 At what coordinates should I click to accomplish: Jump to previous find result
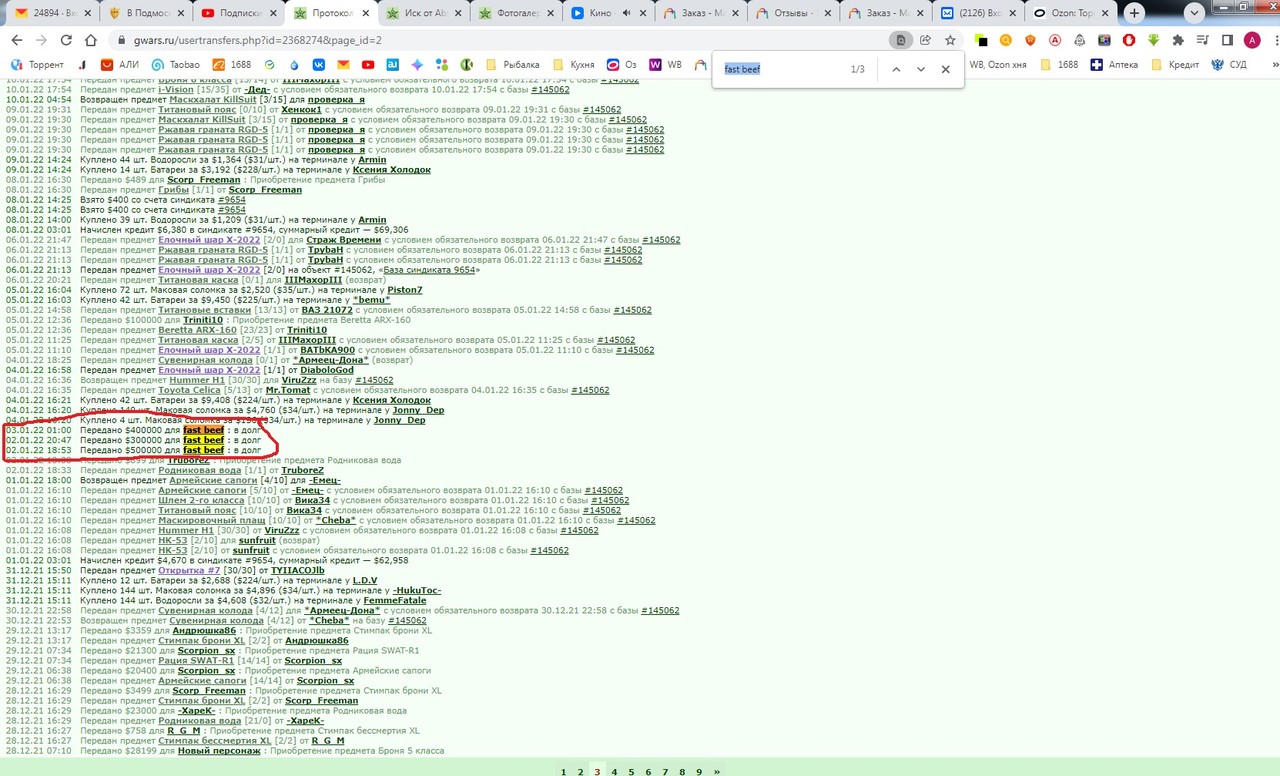pos(896,69)
